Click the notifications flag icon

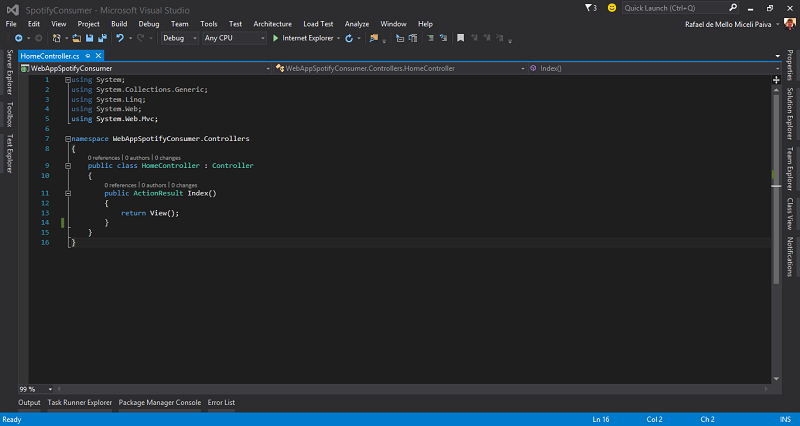pos(586,8)
